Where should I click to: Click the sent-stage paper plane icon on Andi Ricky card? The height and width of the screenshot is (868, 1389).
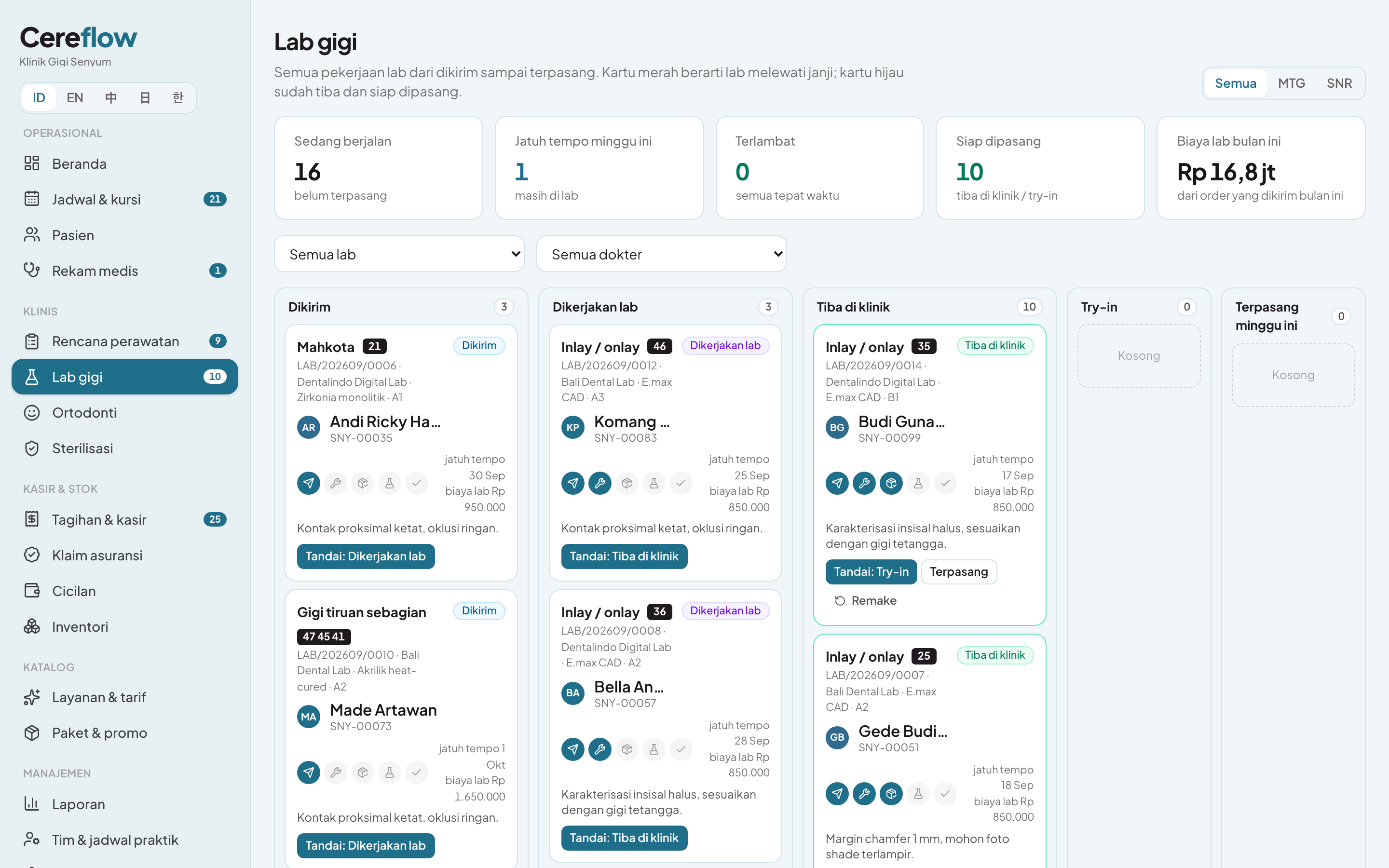(x=309, y=483)
